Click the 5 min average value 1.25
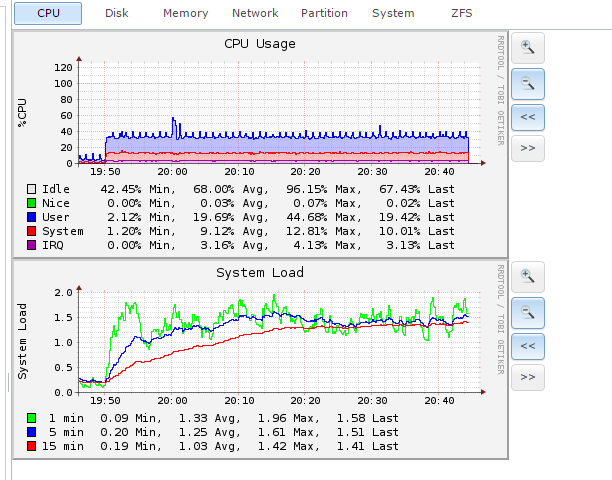Screen dimensions: 612x480 point(193,432)
